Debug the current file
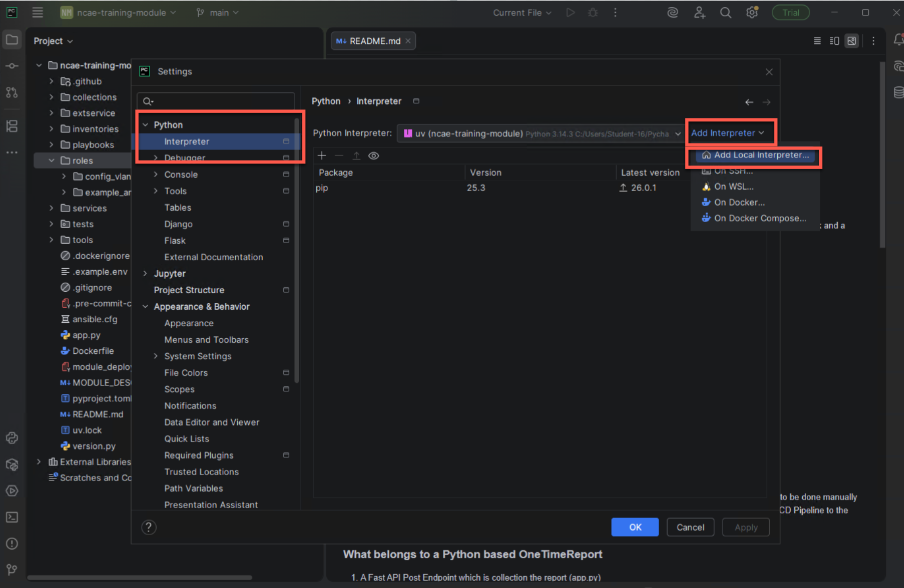The height and width of the screenshot is (588, 904). point(593,12)
